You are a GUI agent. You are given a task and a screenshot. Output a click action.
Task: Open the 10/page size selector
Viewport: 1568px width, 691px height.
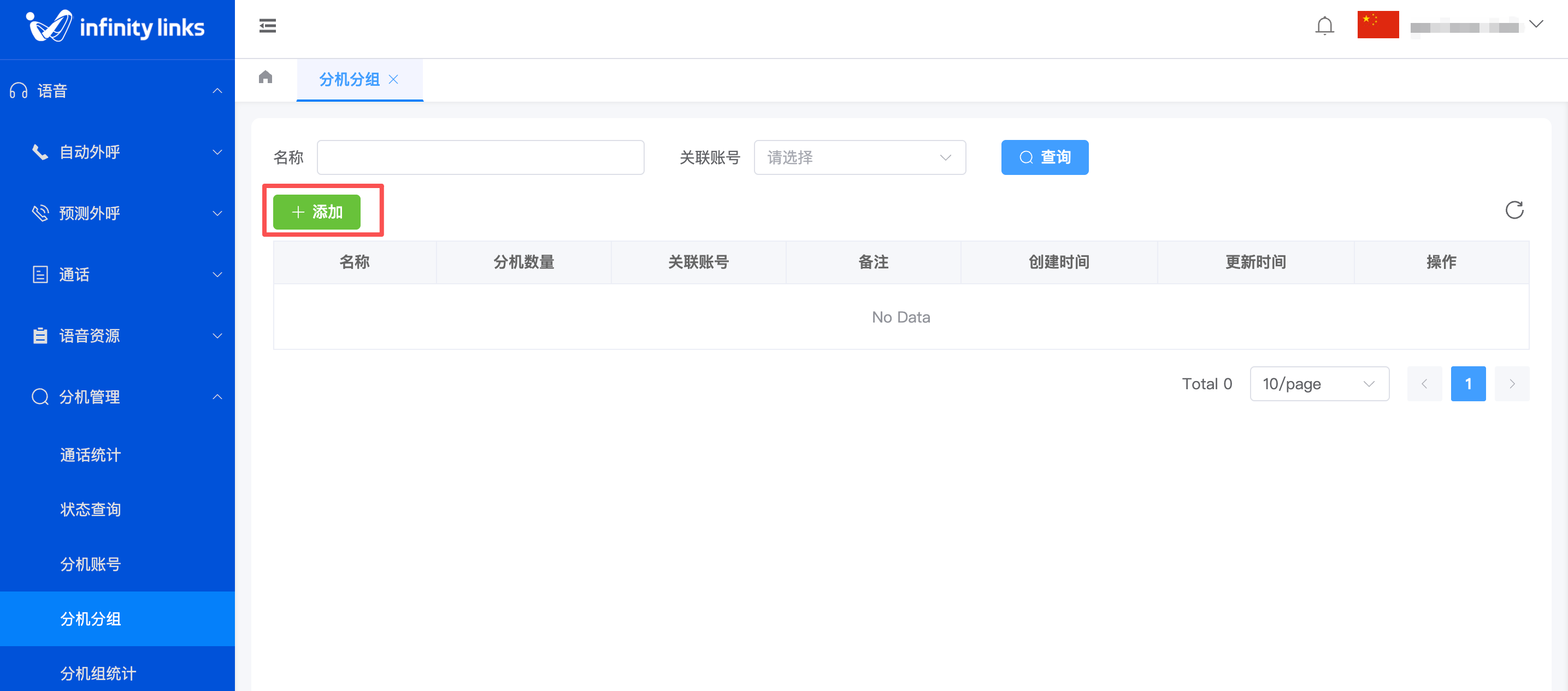[x=1318, y=384]
